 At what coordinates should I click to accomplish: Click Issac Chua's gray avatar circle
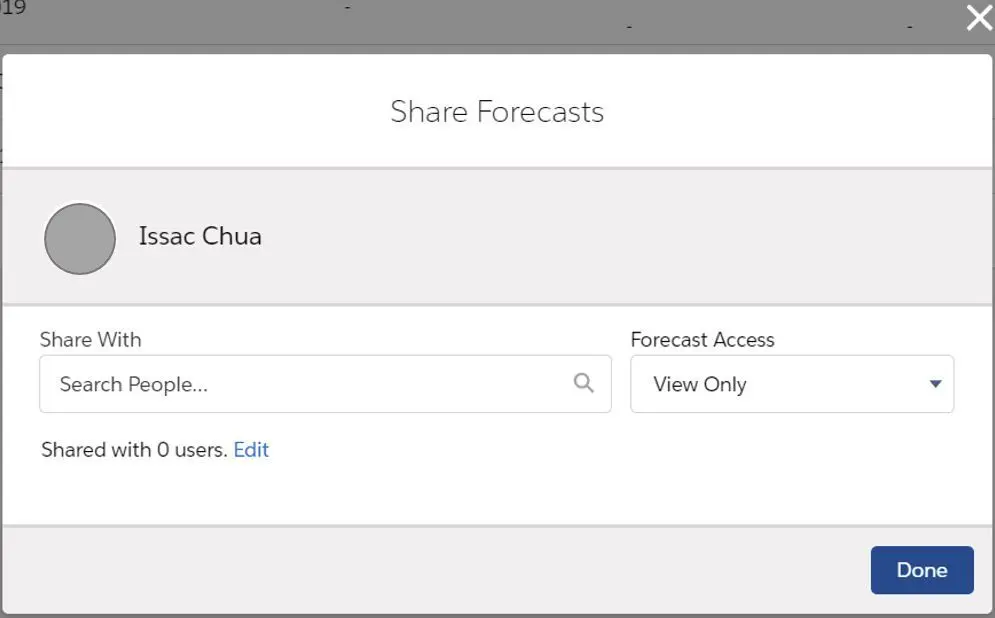(80, 239)
